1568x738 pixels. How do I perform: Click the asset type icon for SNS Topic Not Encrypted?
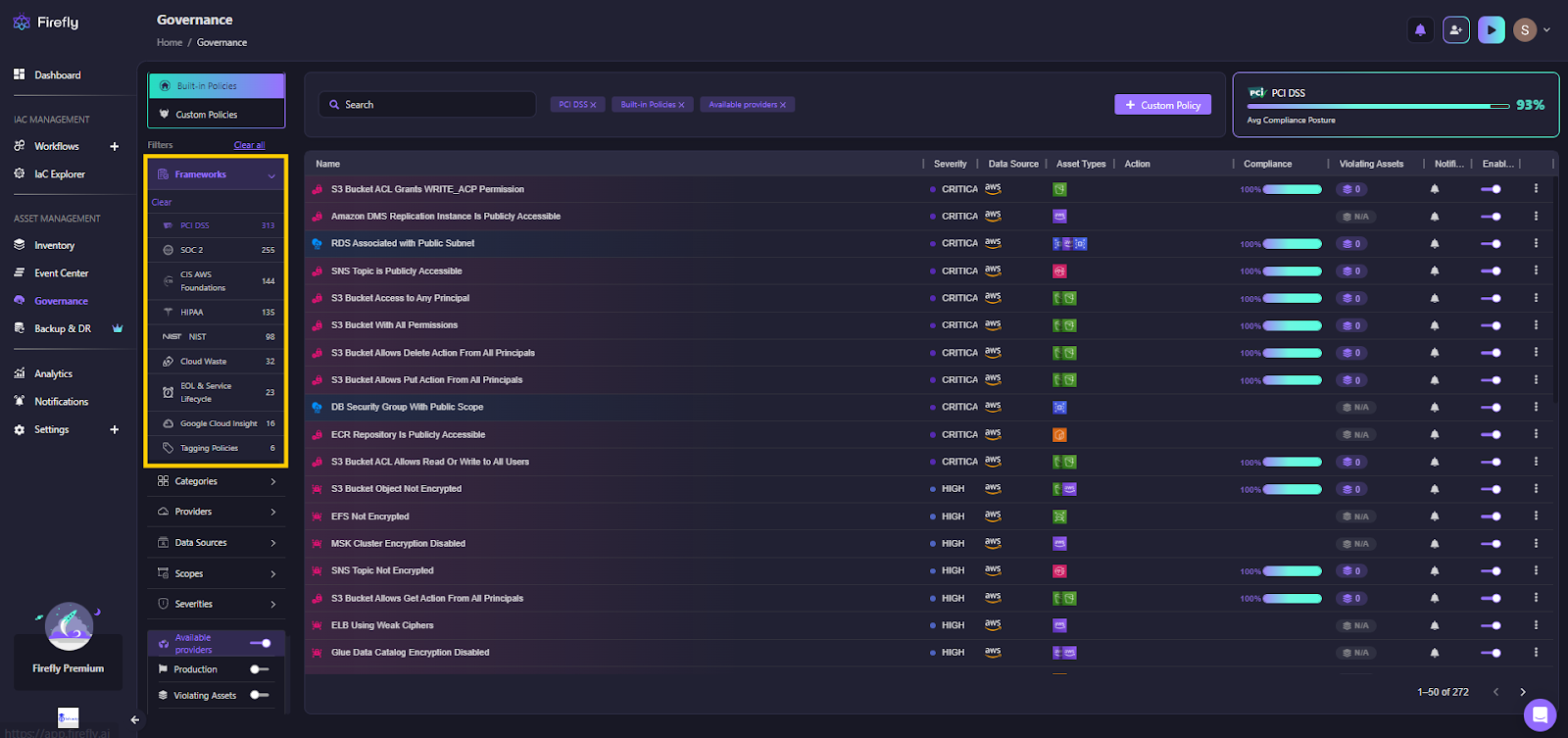[1059, 570]
